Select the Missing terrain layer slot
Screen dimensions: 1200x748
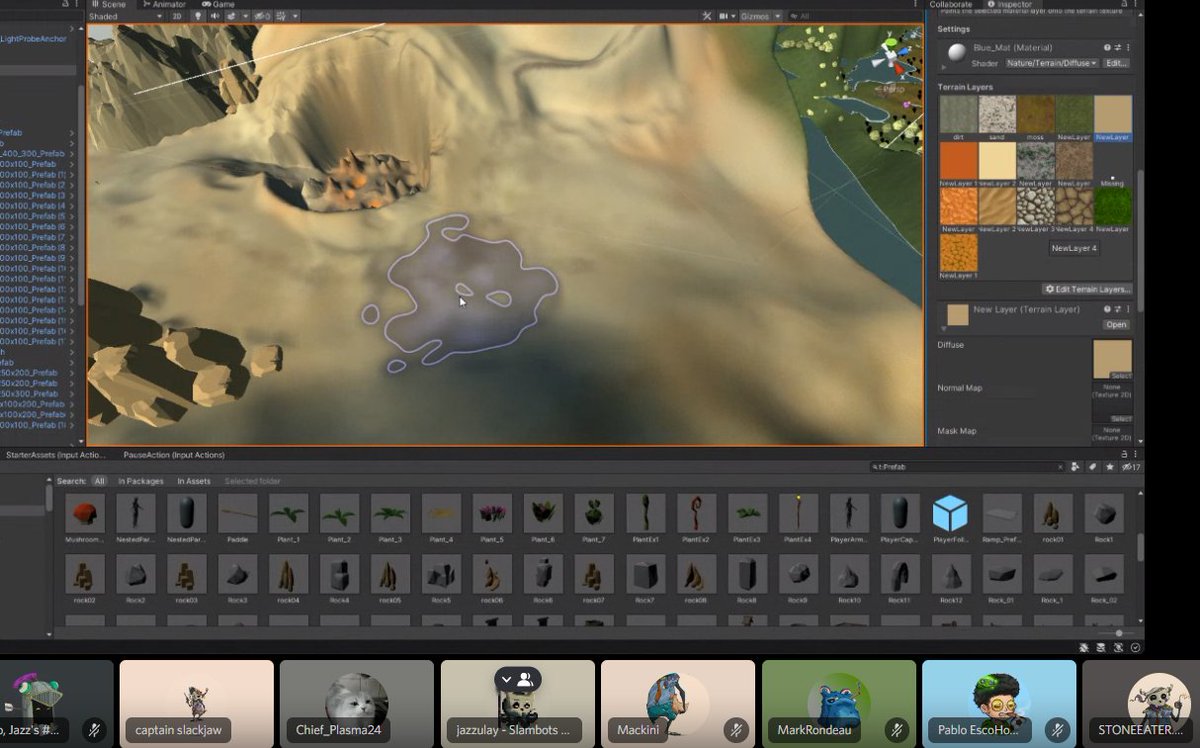click(1113, 165)
